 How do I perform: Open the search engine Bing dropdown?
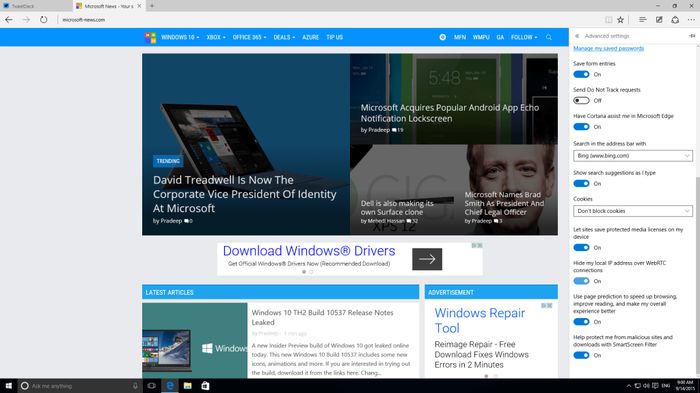tap(633, 155)
